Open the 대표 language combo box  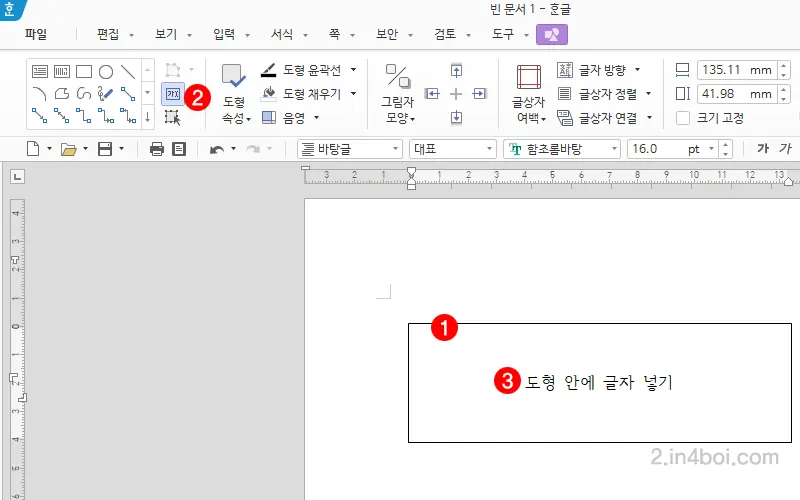tap(453, 149)
